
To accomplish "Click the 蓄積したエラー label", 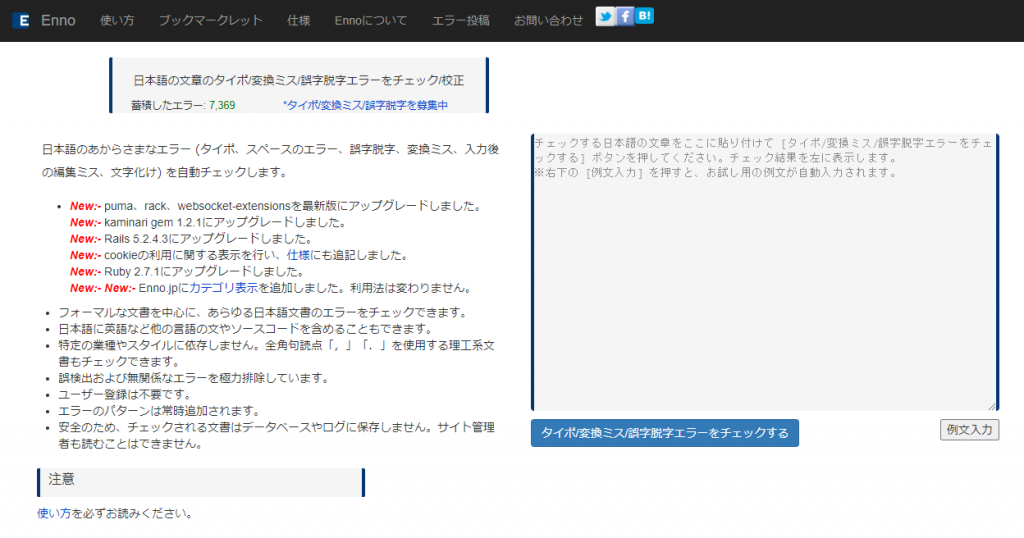I will coord(168,105).
